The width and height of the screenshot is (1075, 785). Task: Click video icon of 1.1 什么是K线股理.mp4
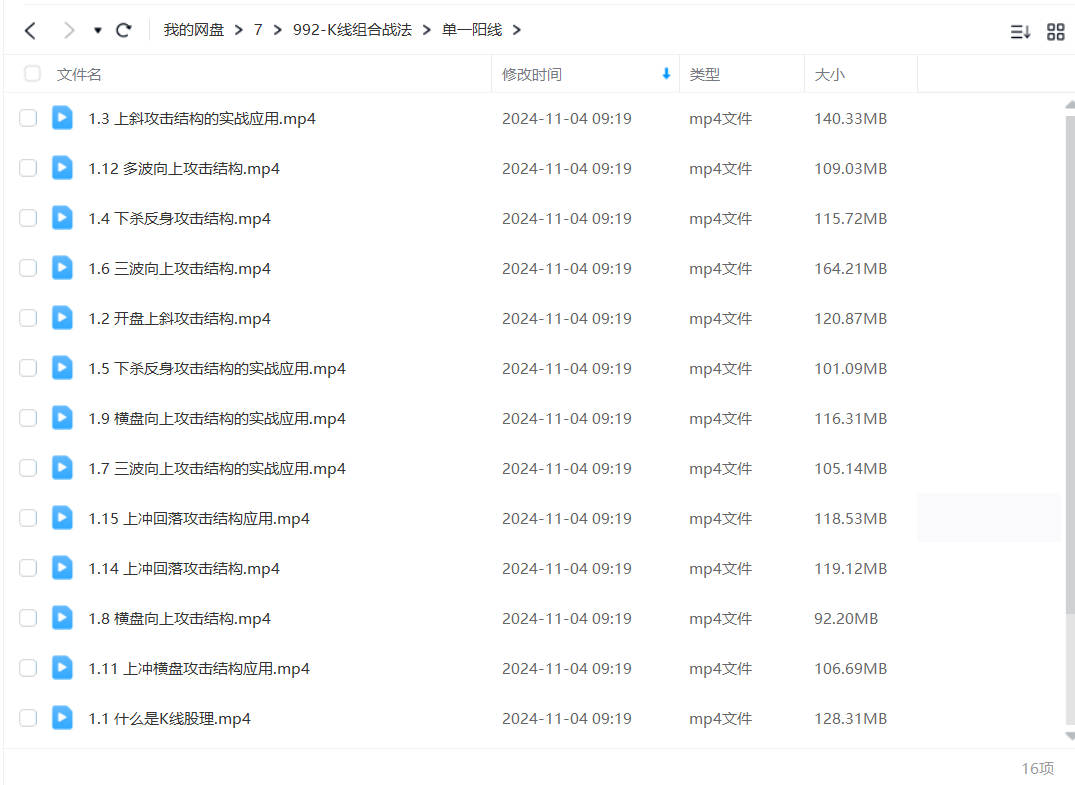point(62,718)
